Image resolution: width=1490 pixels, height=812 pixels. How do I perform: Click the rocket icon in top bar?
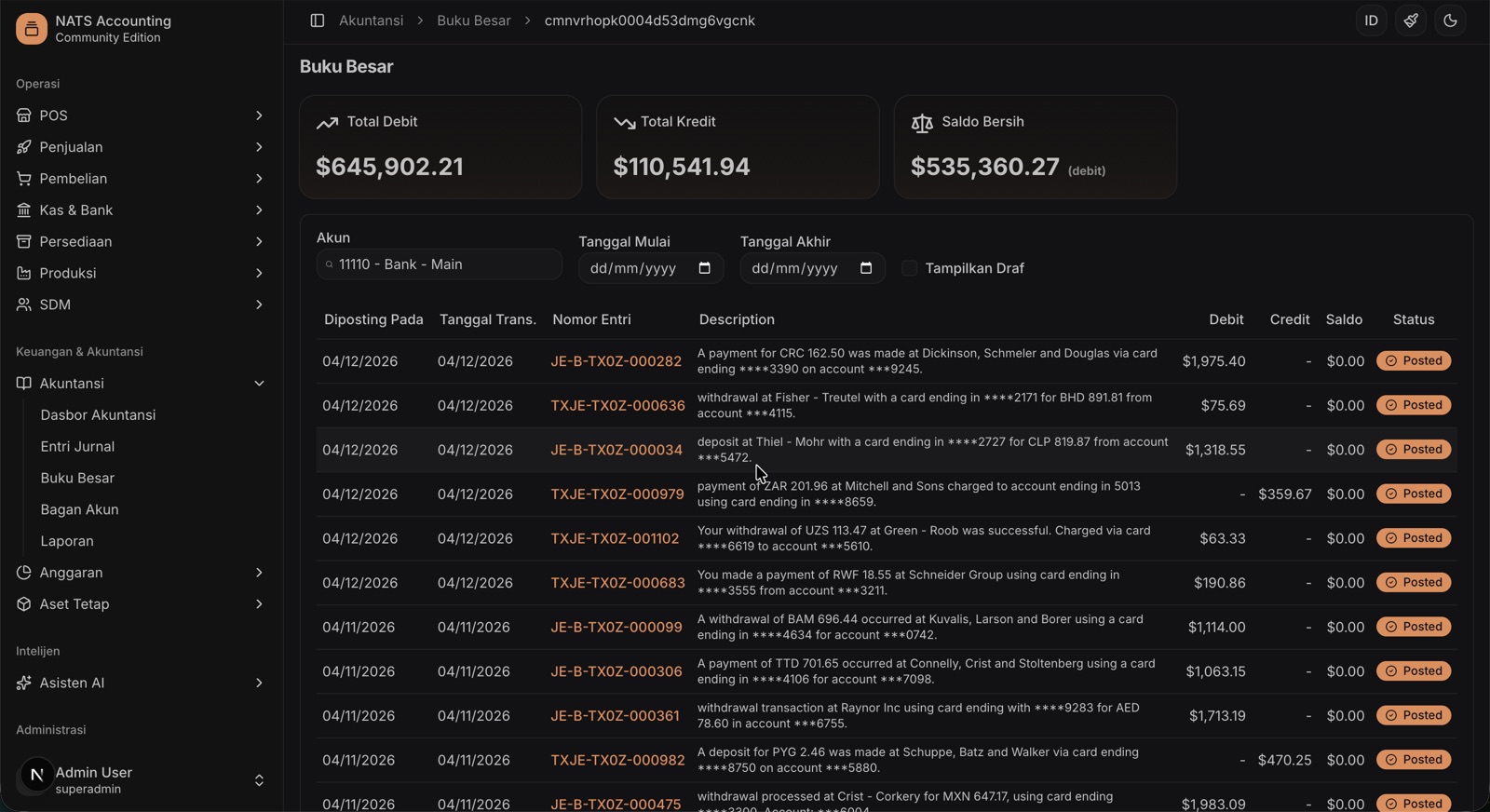click(1411, 20)
